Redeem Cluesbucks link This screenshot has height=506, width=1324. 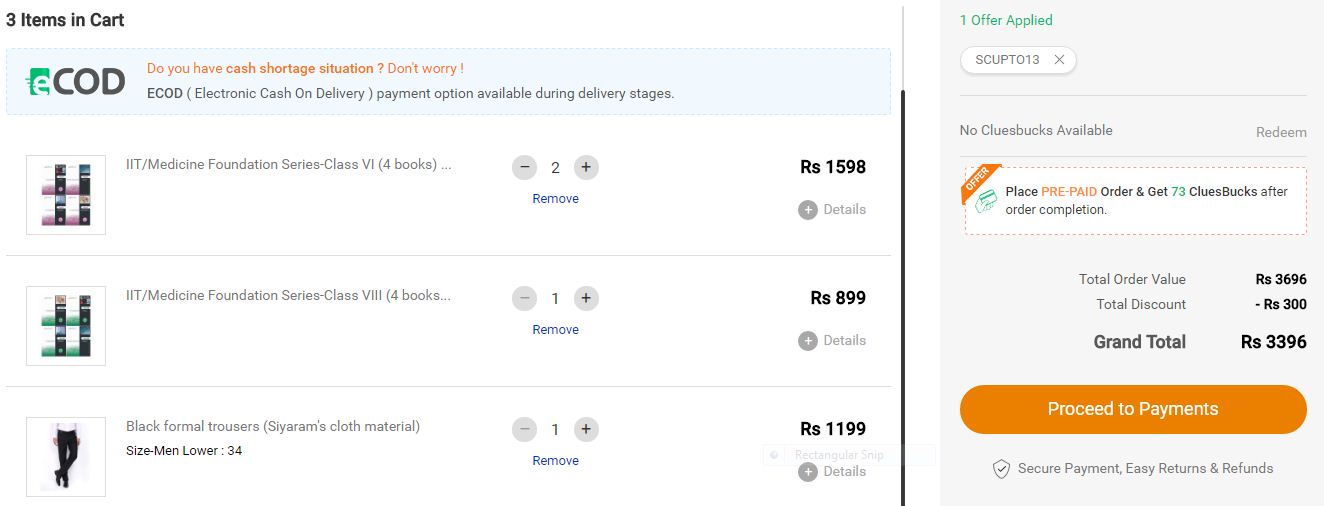coord(1281,132)
